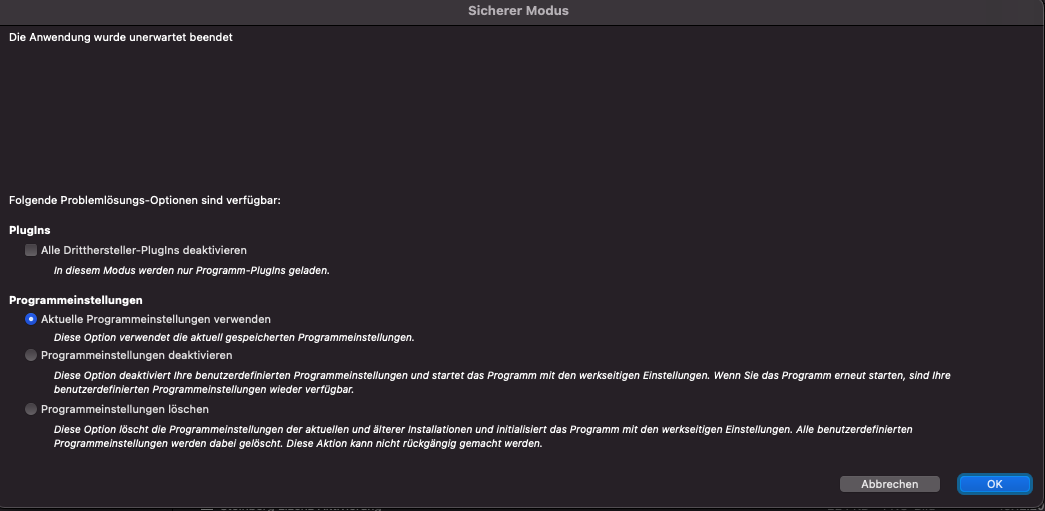Screen dimensions: 1045x511
Task: Cancel the dialog with the Abbrechen button
Action: [890, 484]
